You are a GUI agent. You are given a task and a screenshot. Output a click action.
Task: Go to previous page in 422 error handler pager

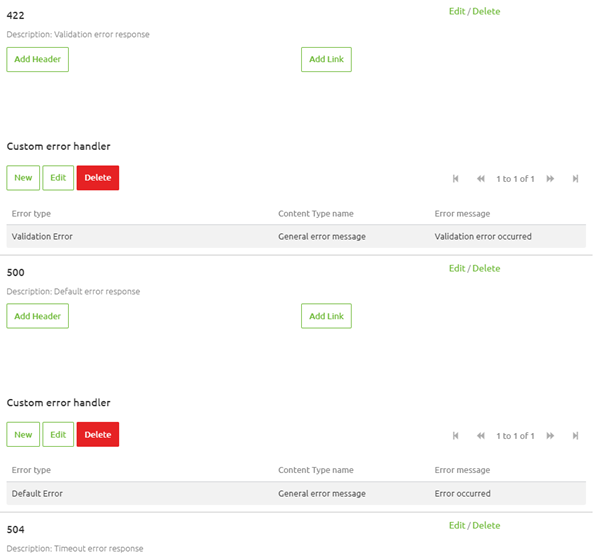481,179
